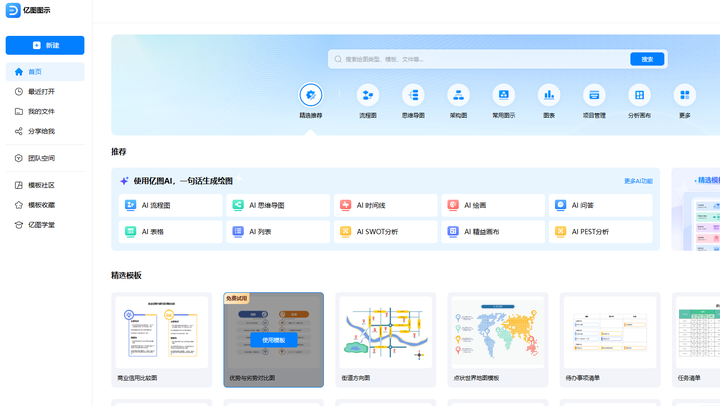The image size is (720, 406).
Task: Open the 点状世界地图模板 thumbnail
Action: pos(498,332)
